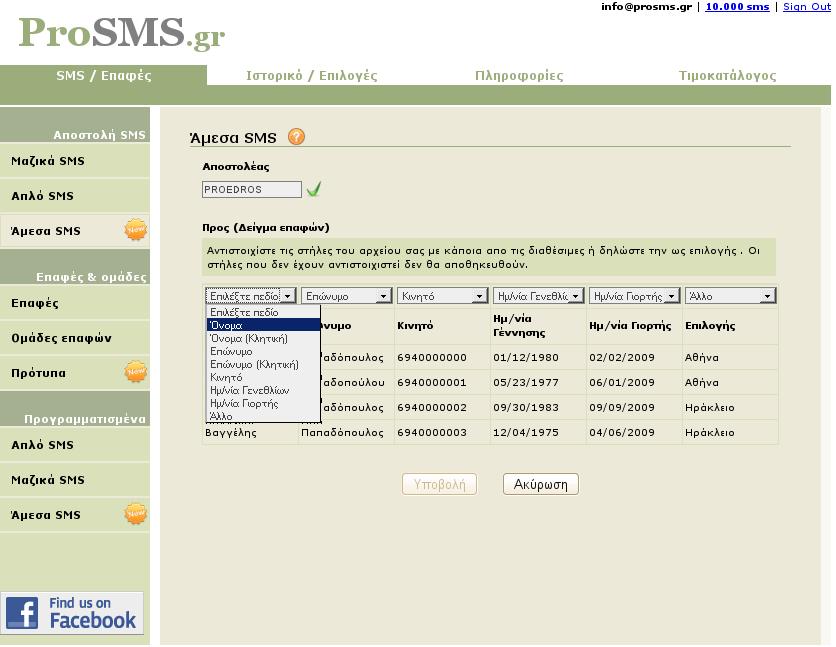Image resolution: width=836 pixels, height=647 pixels.
Task: Open the 10.000 sms link
Action: point(737,7)
